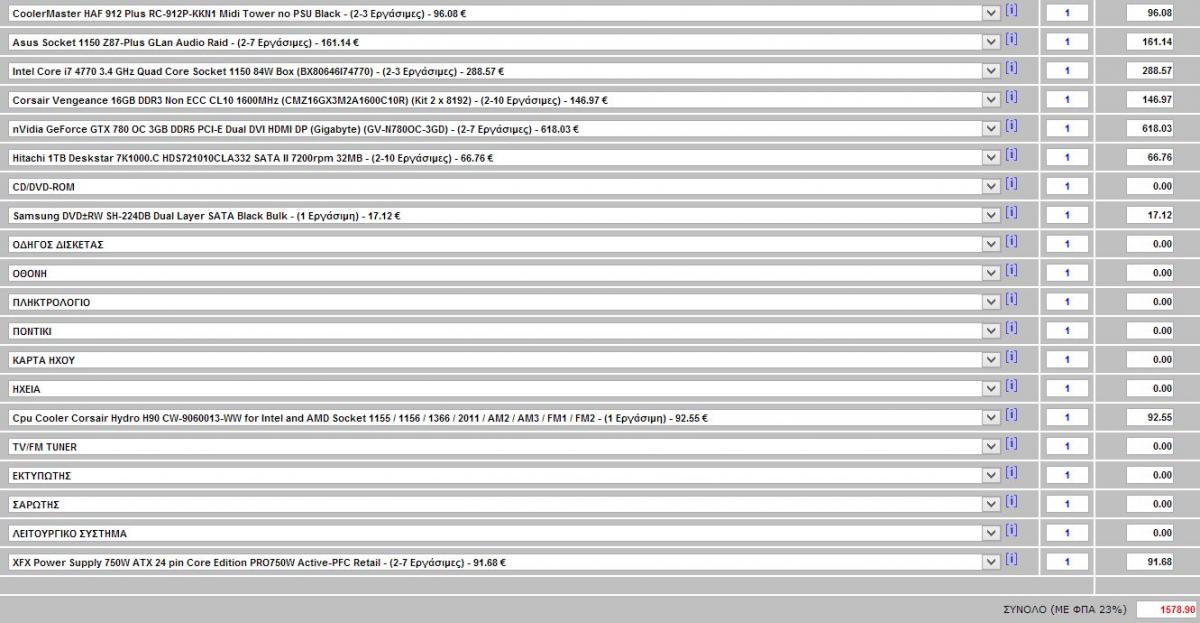Open info icon for TV/FM TUNER row
The image size is (1200, 623).
(1011, 444)
